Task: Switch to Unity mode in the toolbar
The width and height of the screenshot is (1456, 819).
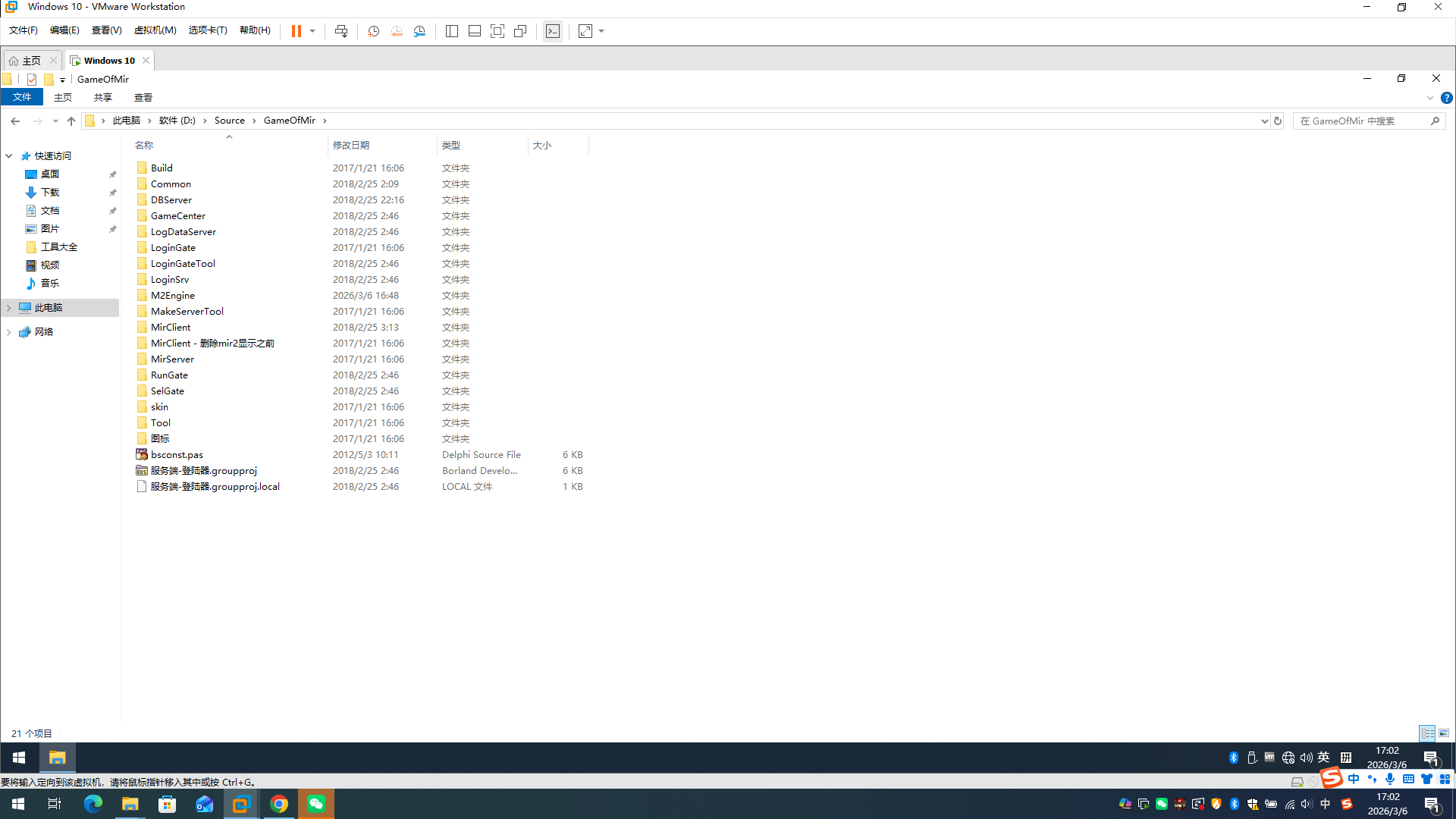Action: (520, 31)
